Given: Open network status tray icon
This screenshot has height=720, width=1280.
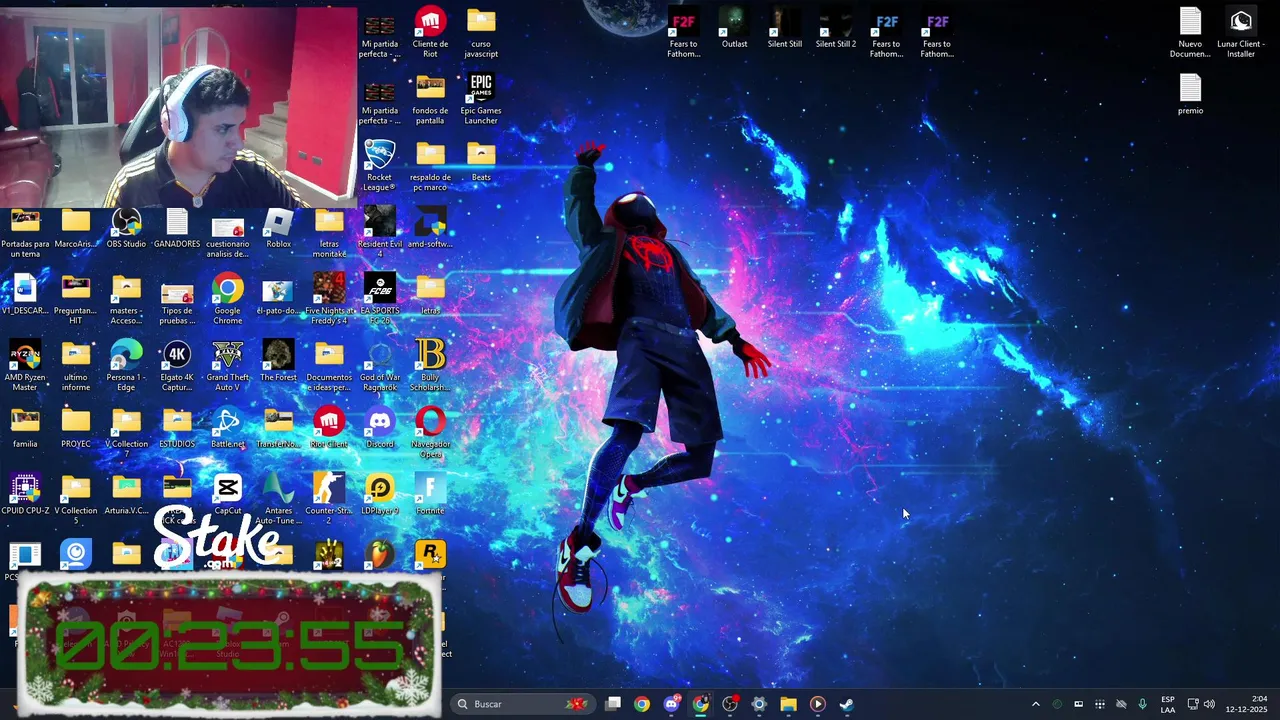Looking at the screenshot, I should point(1192,704).
